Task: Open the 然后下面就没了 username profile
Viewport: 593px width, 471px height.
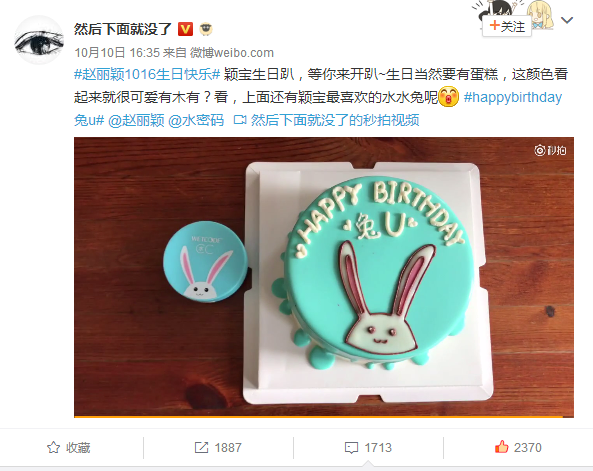Action: pyautogui.click(x=123, y=29)
